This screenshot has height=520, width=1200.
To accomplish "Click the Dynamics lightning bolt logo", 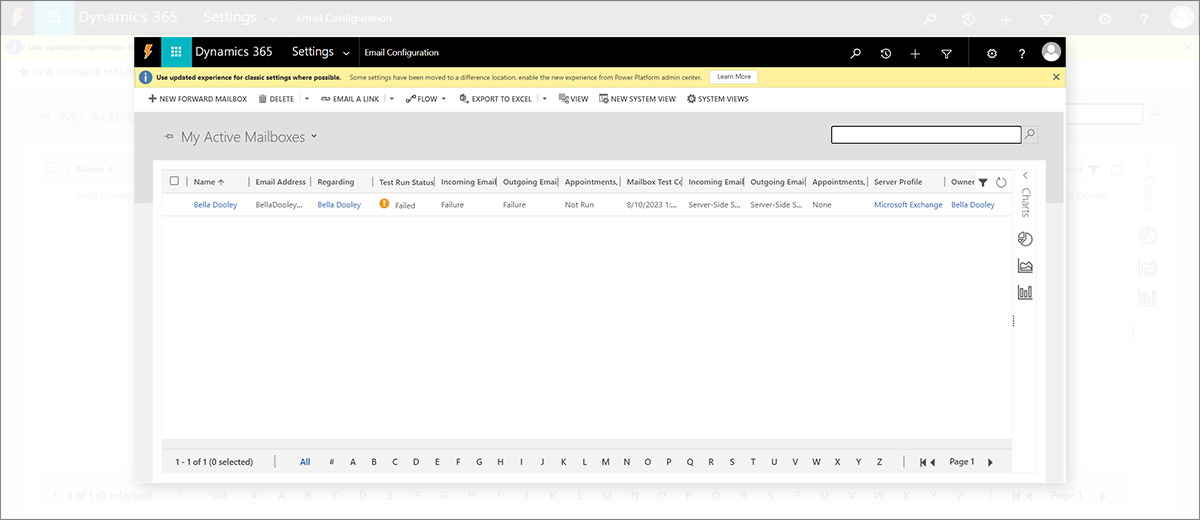I will 148,53.
